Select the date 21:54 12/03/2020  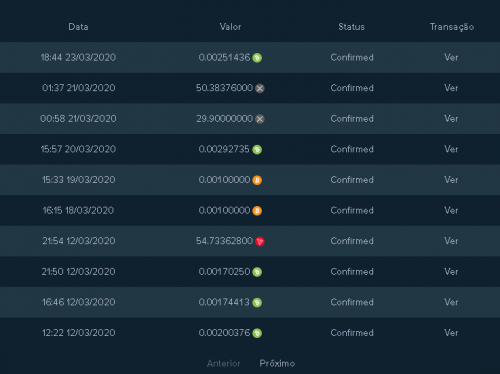[79, 241]
